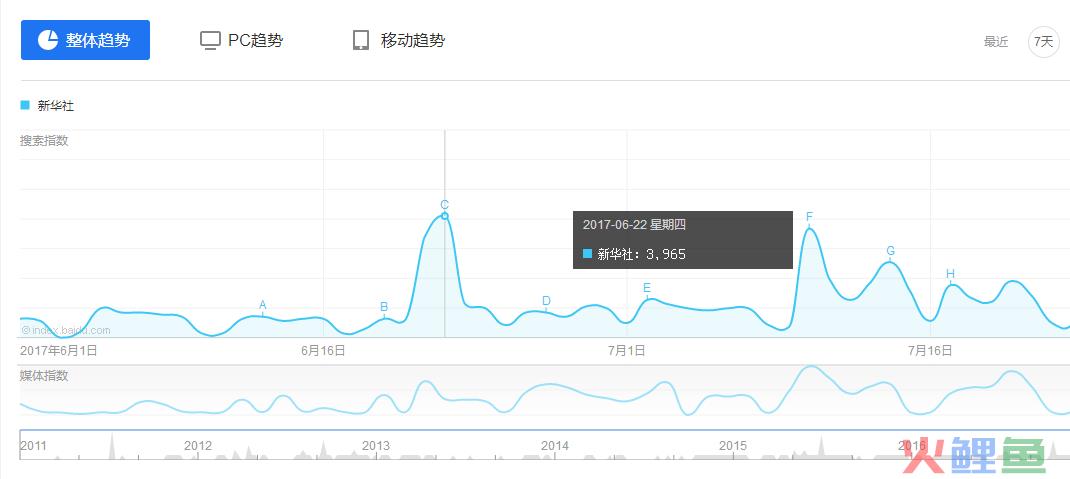
Task: Click news marker E on chart
Action: point(647,288)
